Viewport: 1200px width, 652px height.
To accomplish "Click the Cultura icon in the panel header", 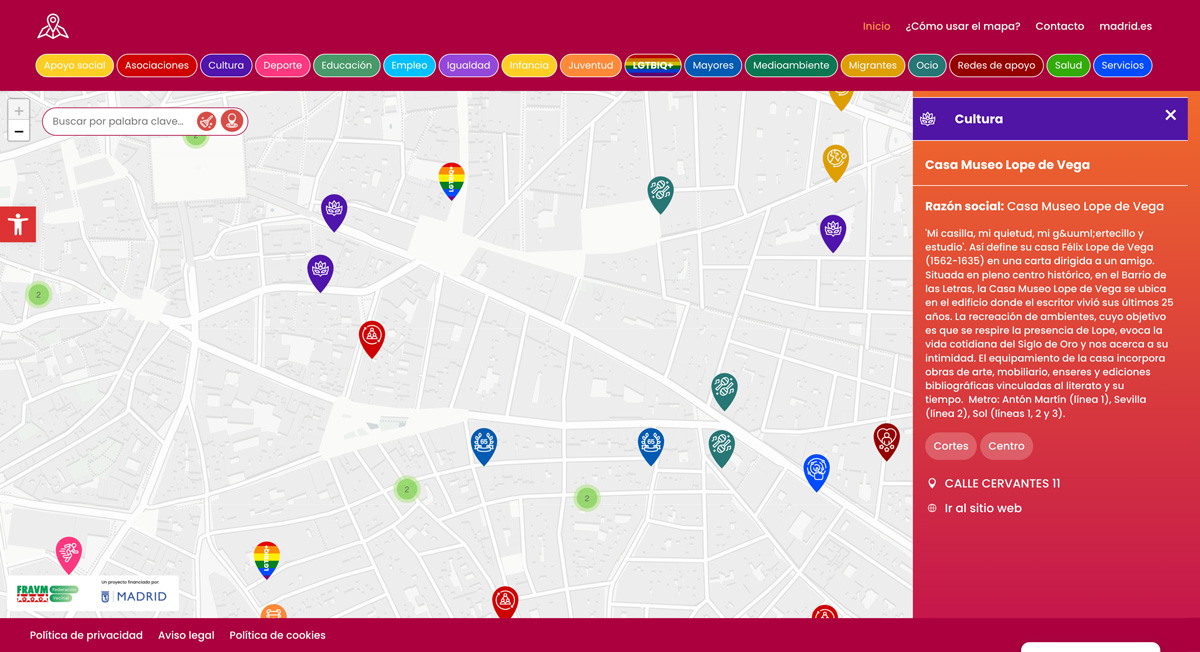I will 928,118.
